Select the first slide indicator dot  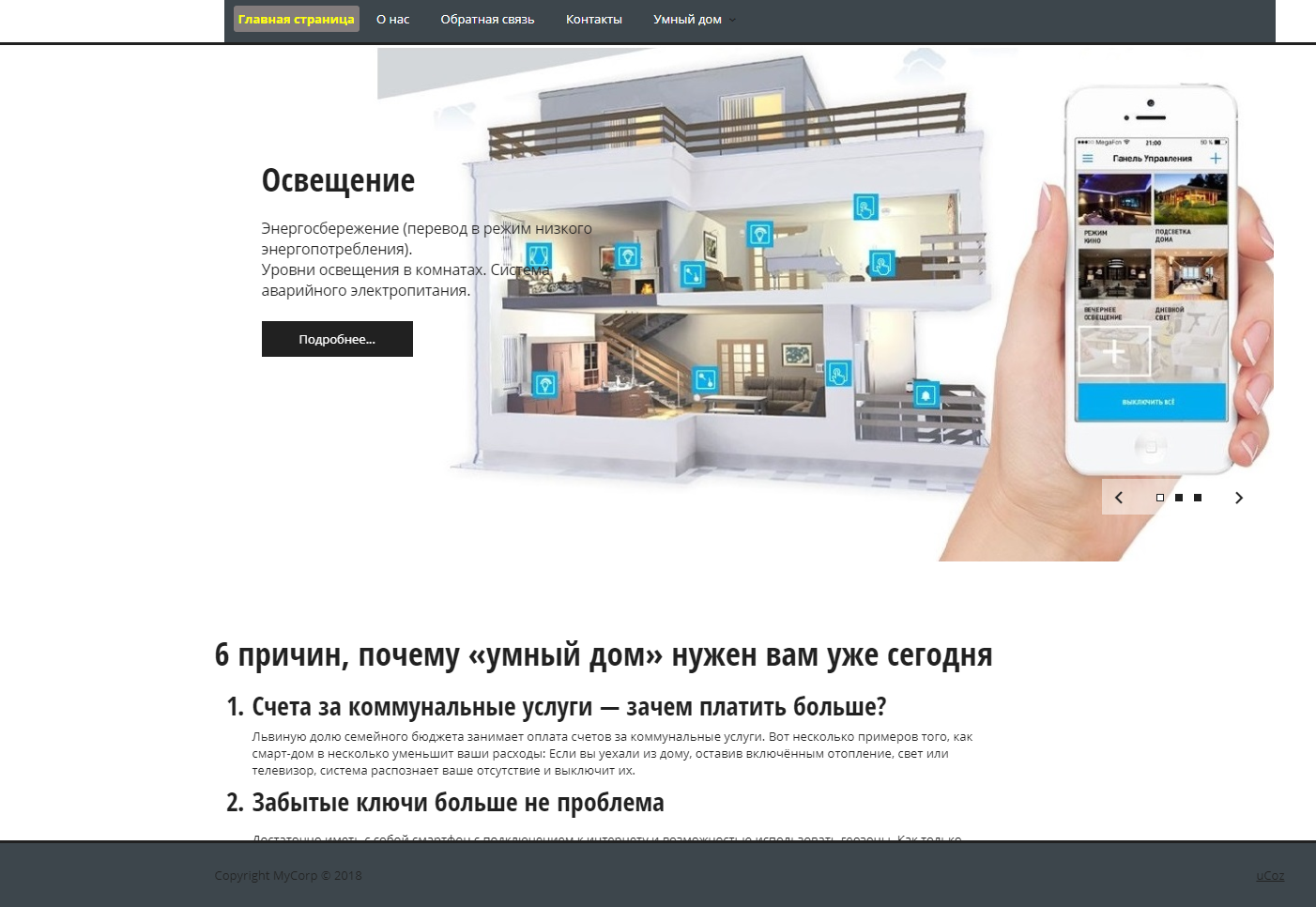tap(1160, 498)
